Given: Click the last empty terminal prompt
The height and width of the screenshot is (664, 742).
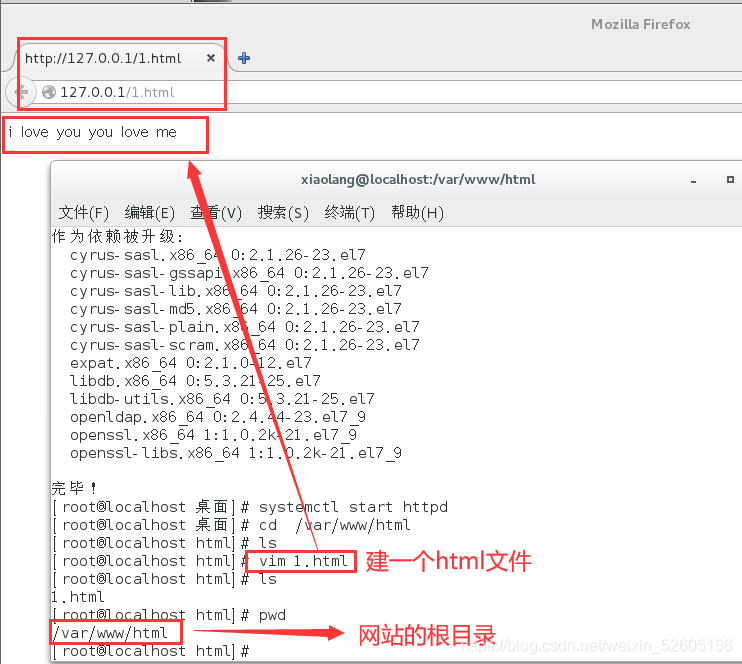Looking at the screenshot, I should click(151, 651).
